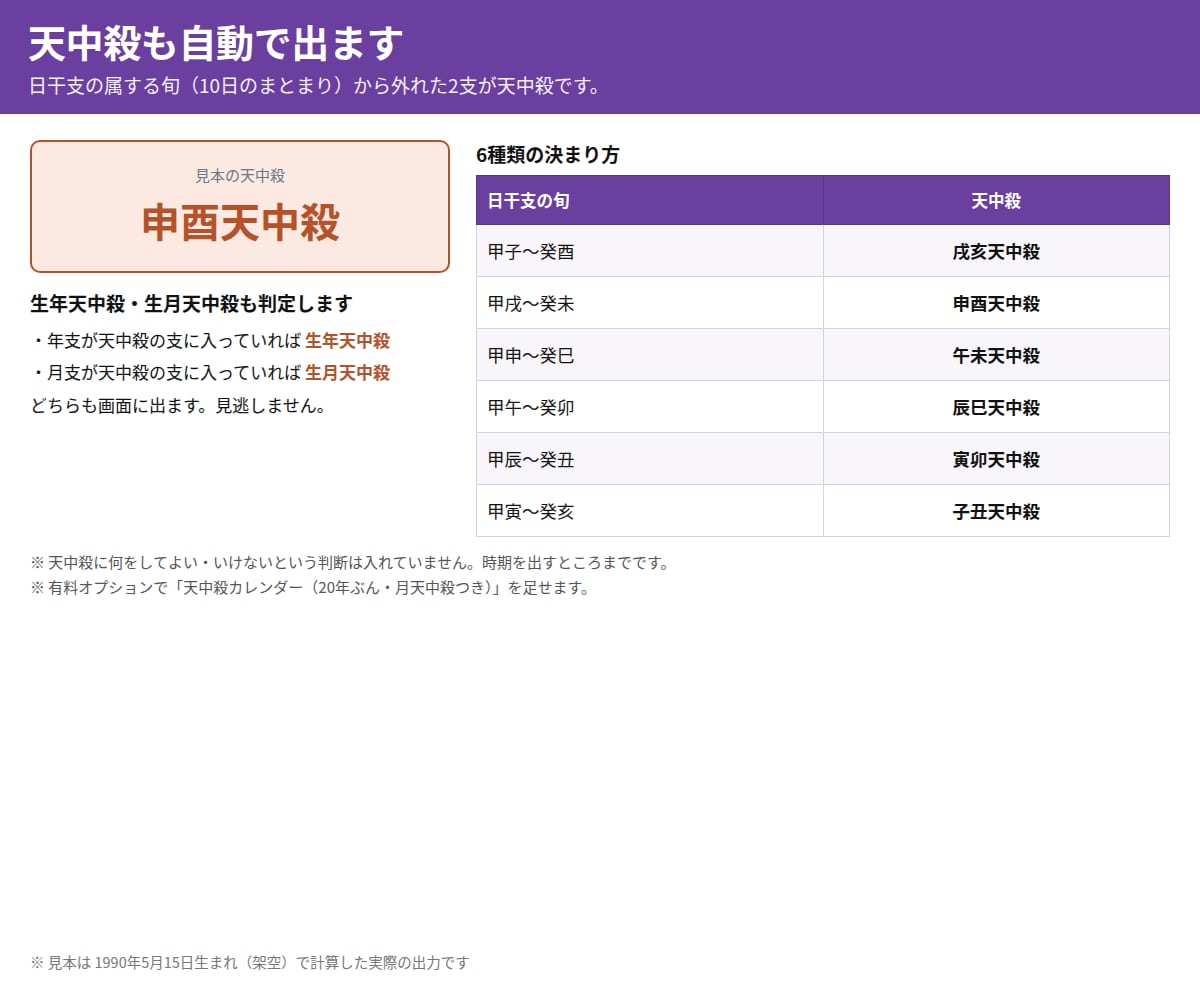This screenshot has height=990, width=1200.
Task: Select the 見本の天中殺 label
Action: (240, 176)
